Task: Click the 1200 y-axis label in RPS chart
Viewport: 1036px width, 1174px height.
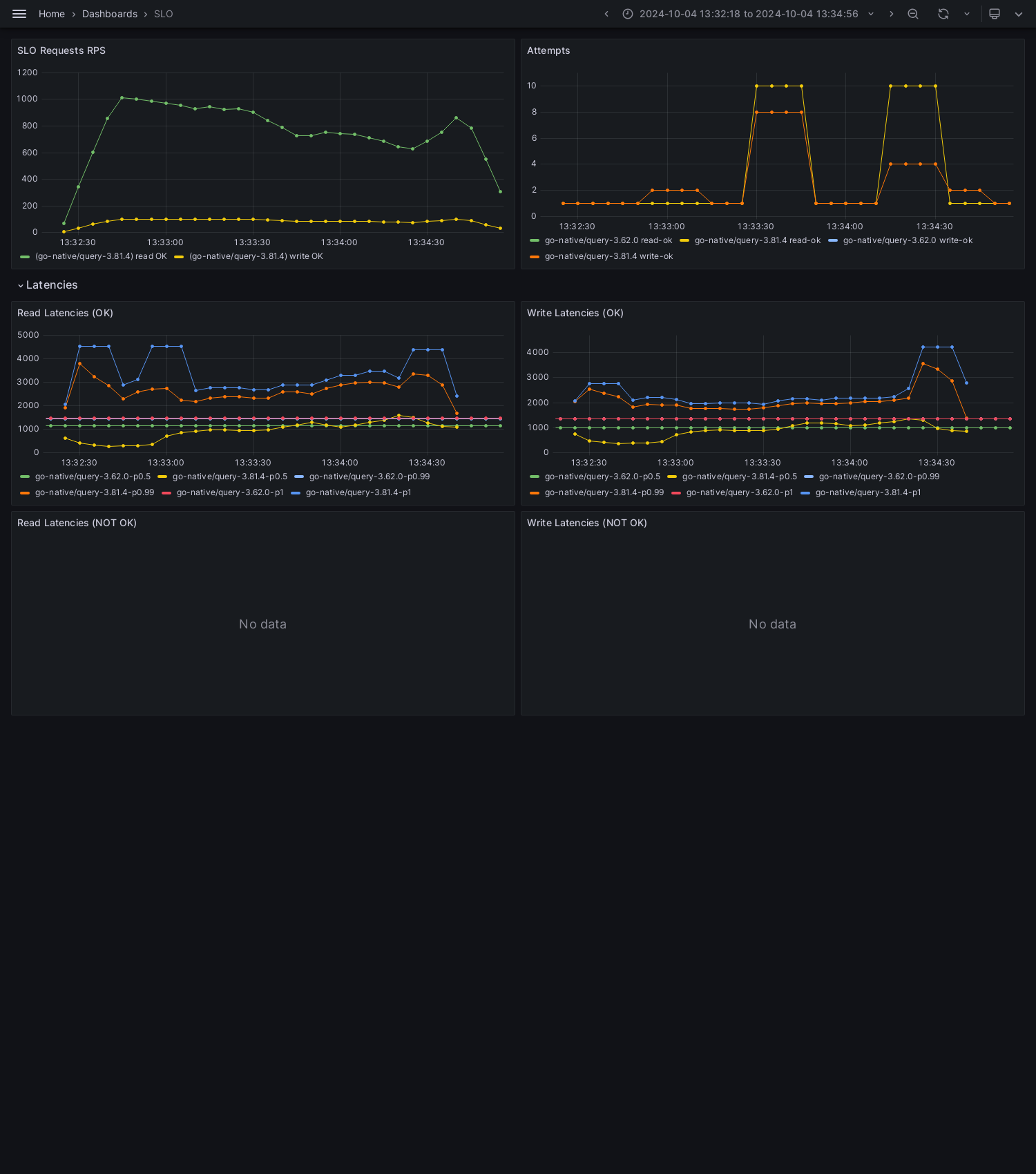Action: tap(28, 73)
